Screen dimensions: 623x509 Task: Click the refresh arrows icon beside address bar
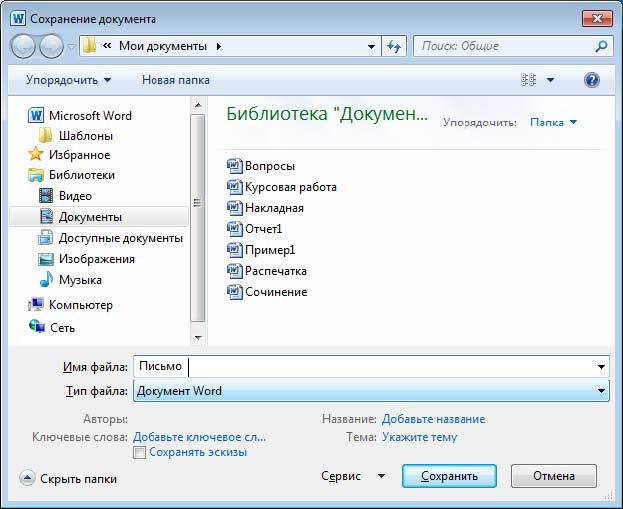(394, 46)
